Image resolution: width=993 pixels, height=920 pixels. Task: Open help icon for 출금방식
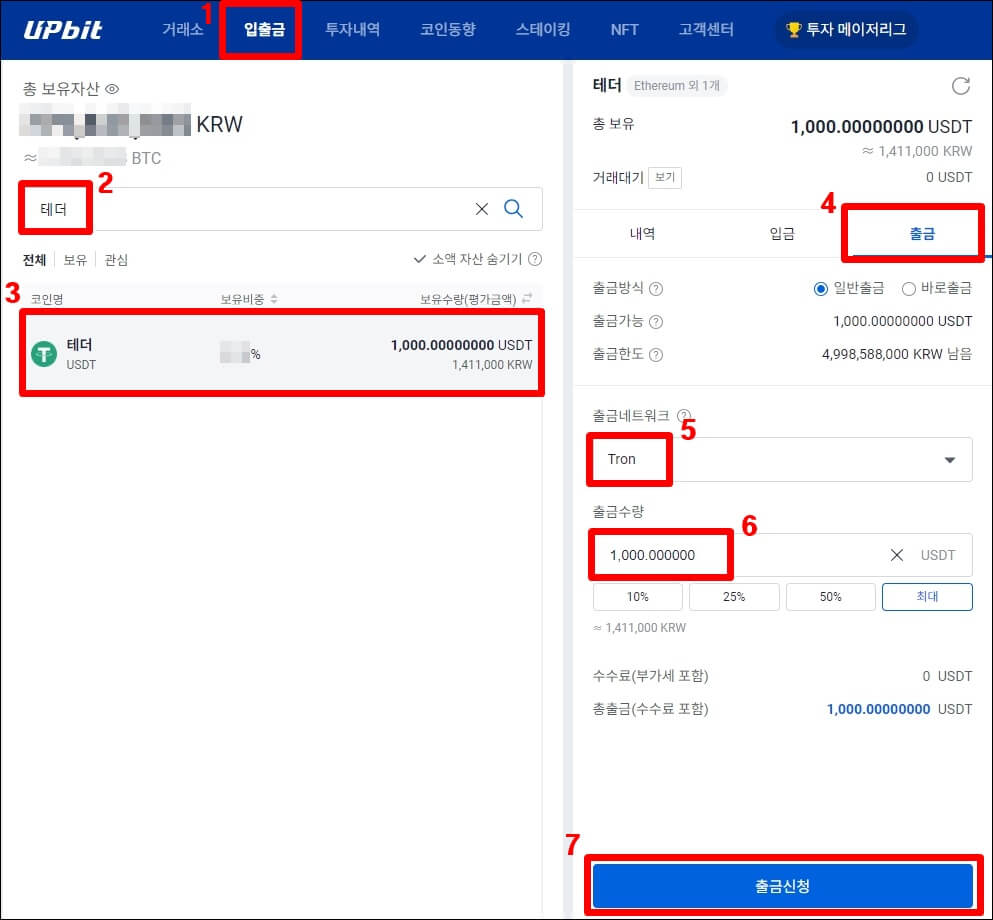[657, 289]
